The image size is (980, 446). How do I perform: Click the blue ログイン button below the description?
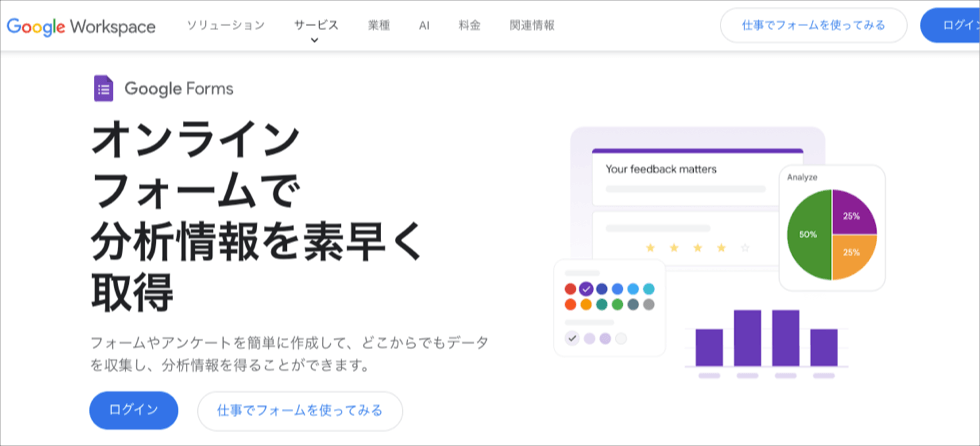click(134, 410)
